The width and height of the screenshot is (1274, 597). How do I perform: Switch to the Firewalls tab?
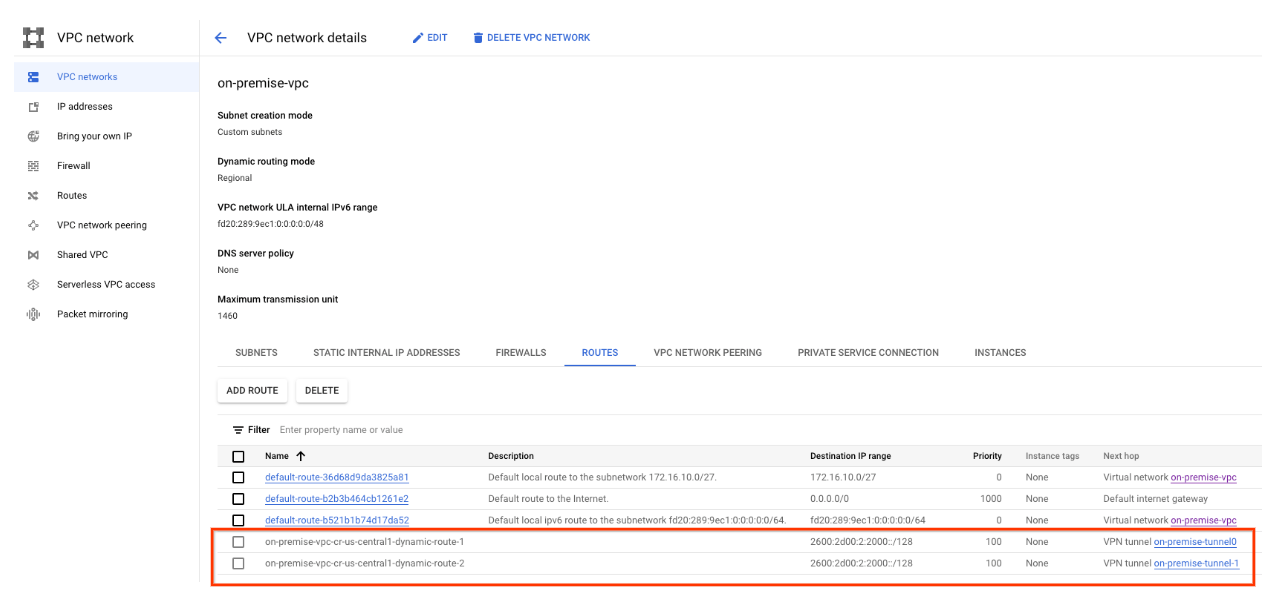520,353
